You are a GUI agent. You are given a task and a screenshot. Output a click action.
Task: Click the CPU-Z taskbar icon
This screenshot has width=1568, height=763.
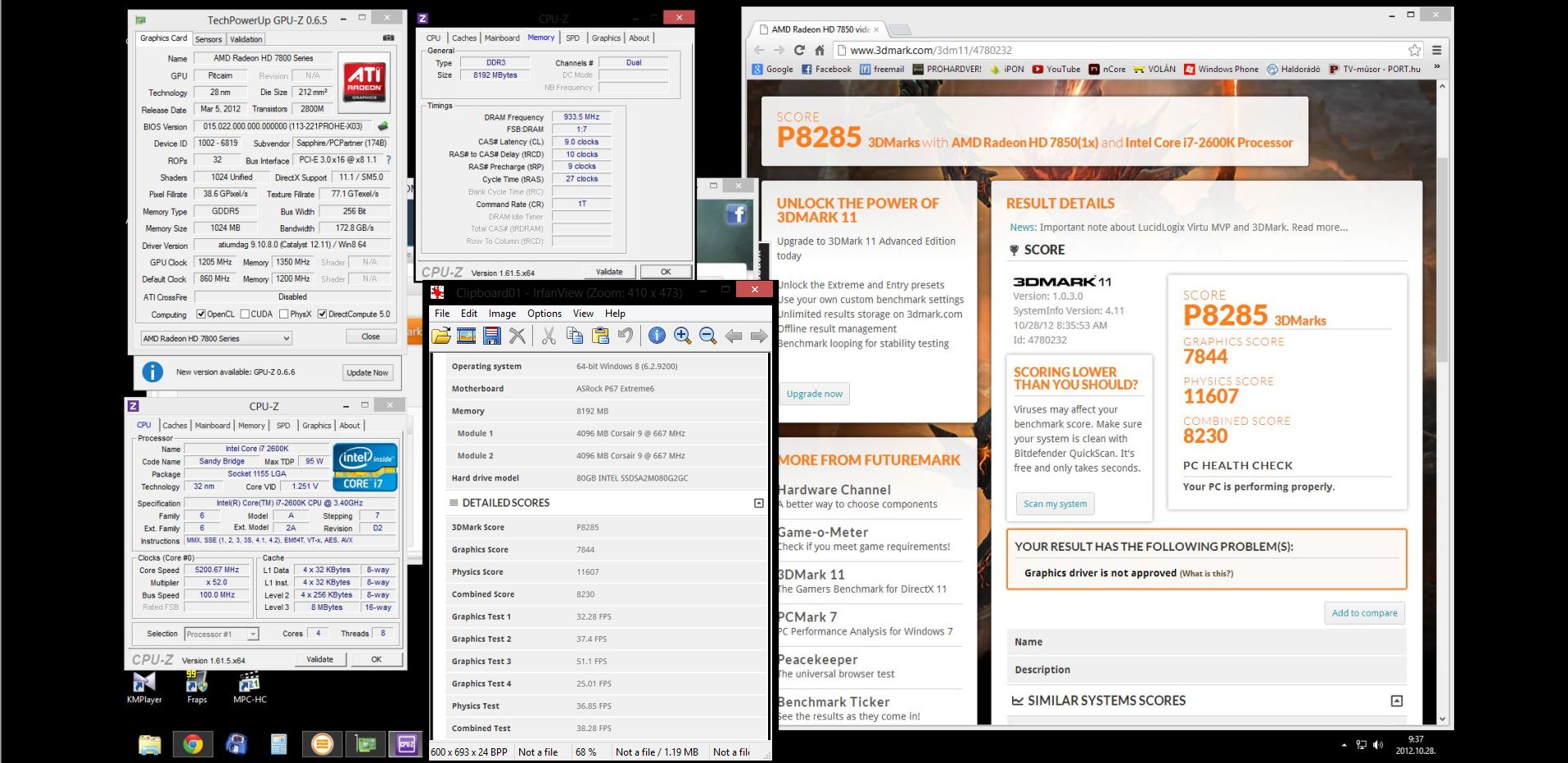coord(406,743)
